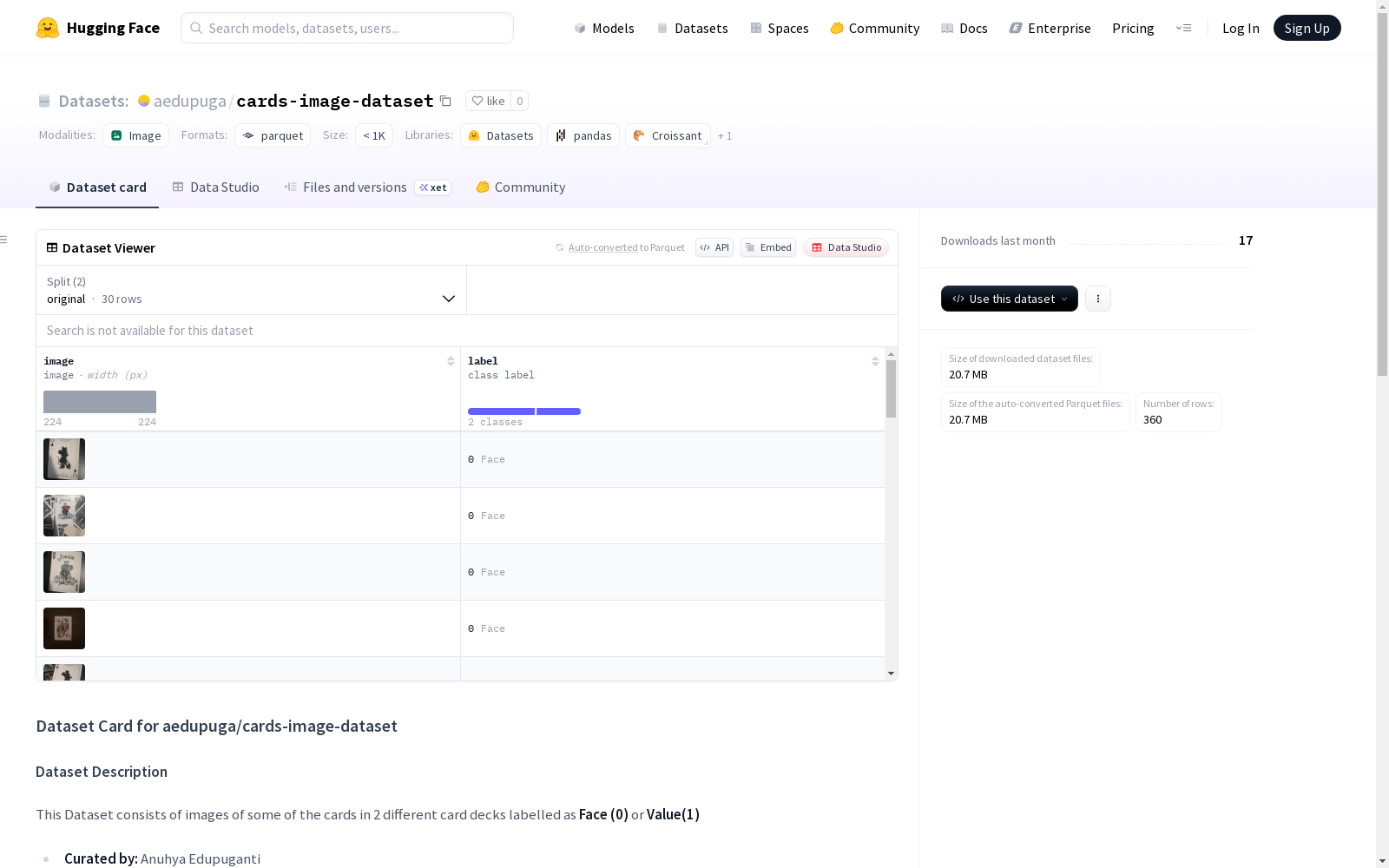Select the Croissant library tag
Viewport: 1389px width, 868px height.
668,135
